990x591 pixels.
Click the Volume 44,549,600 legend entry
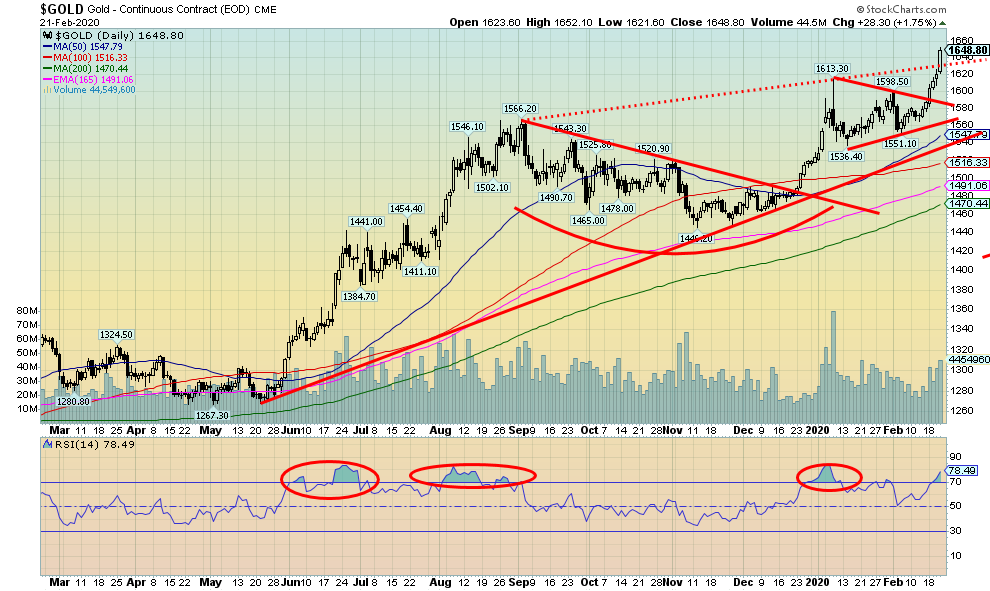(x=91, y=90)
